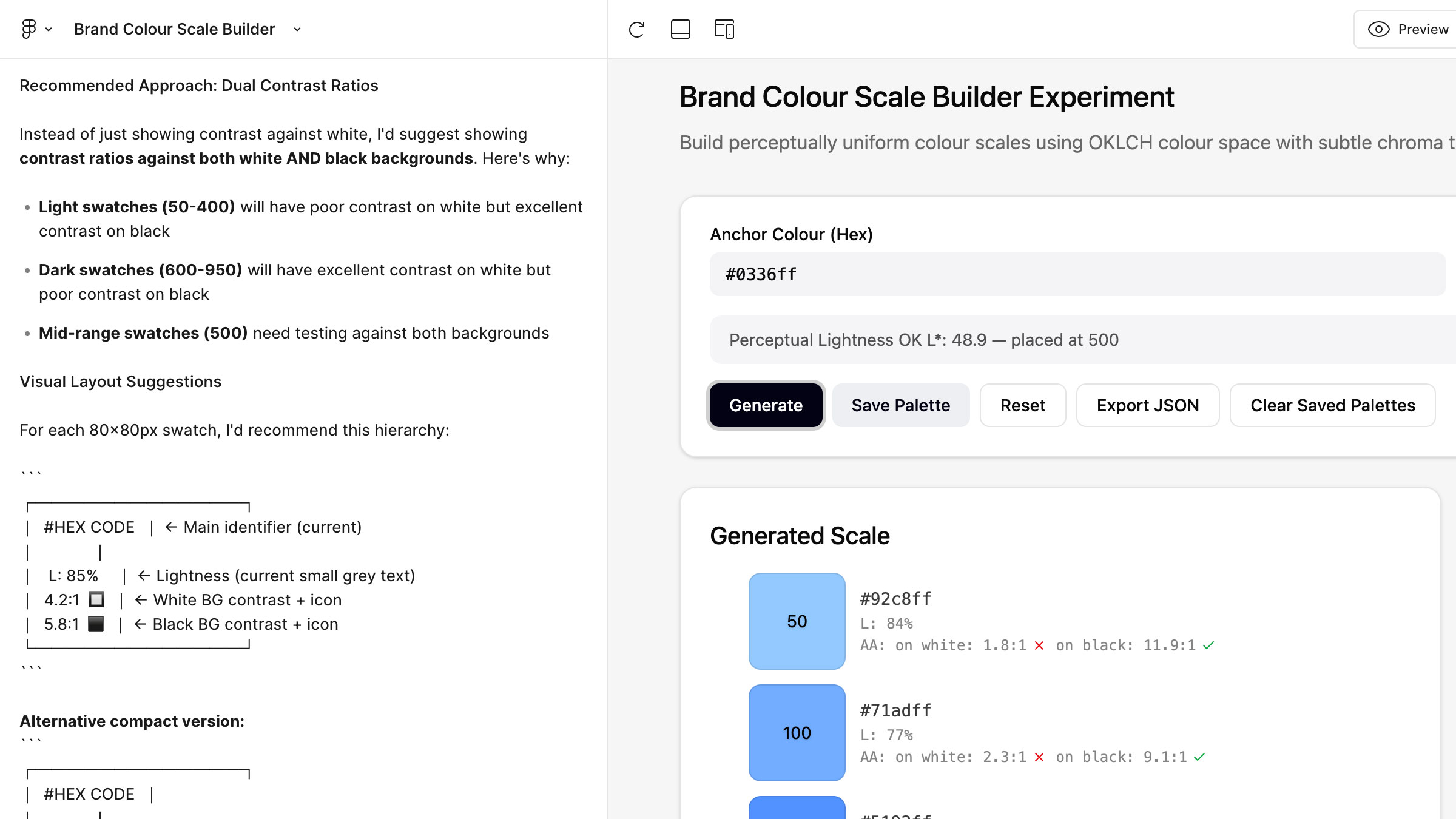Viewport: 1456px width, 819px height.
Task: Click the green check icon beside 9.1:1
Action: point(1199,757)
